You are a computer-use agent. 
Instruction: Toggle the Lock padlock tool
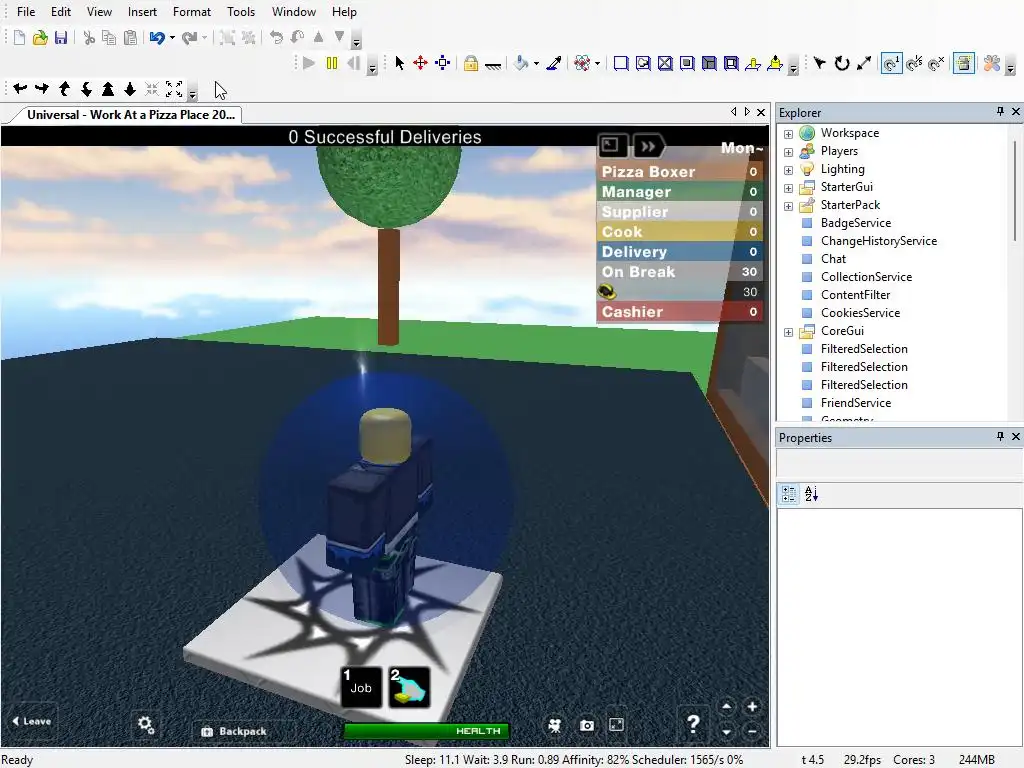[471, 63]
